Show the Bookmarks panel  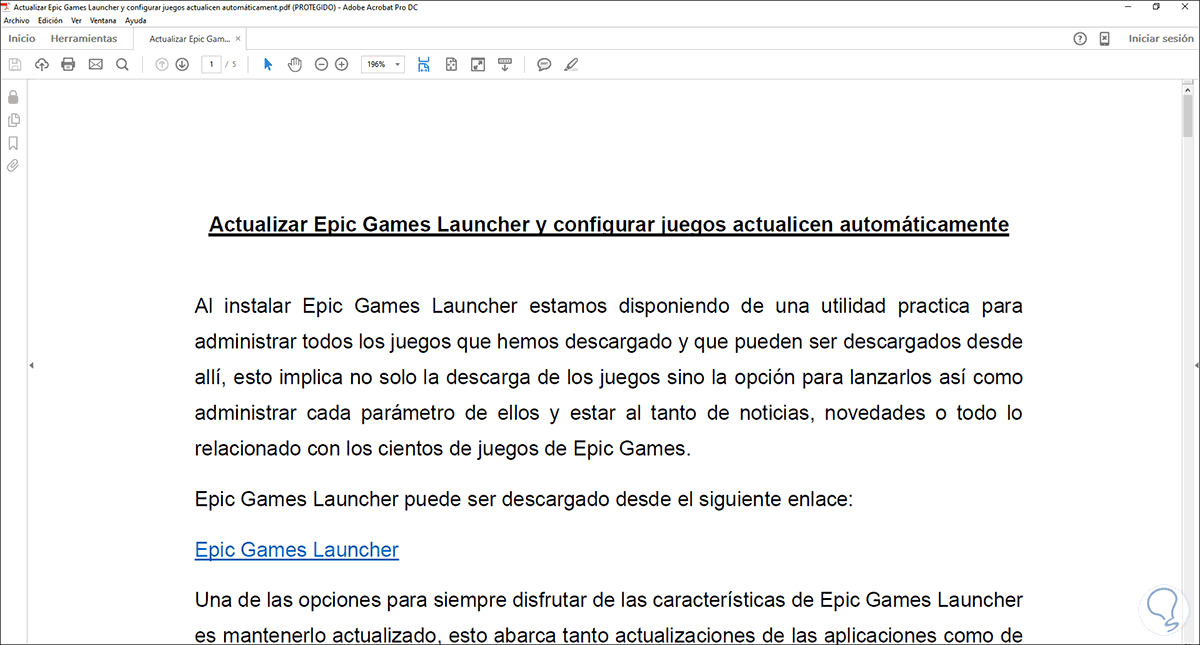[14, 143]
